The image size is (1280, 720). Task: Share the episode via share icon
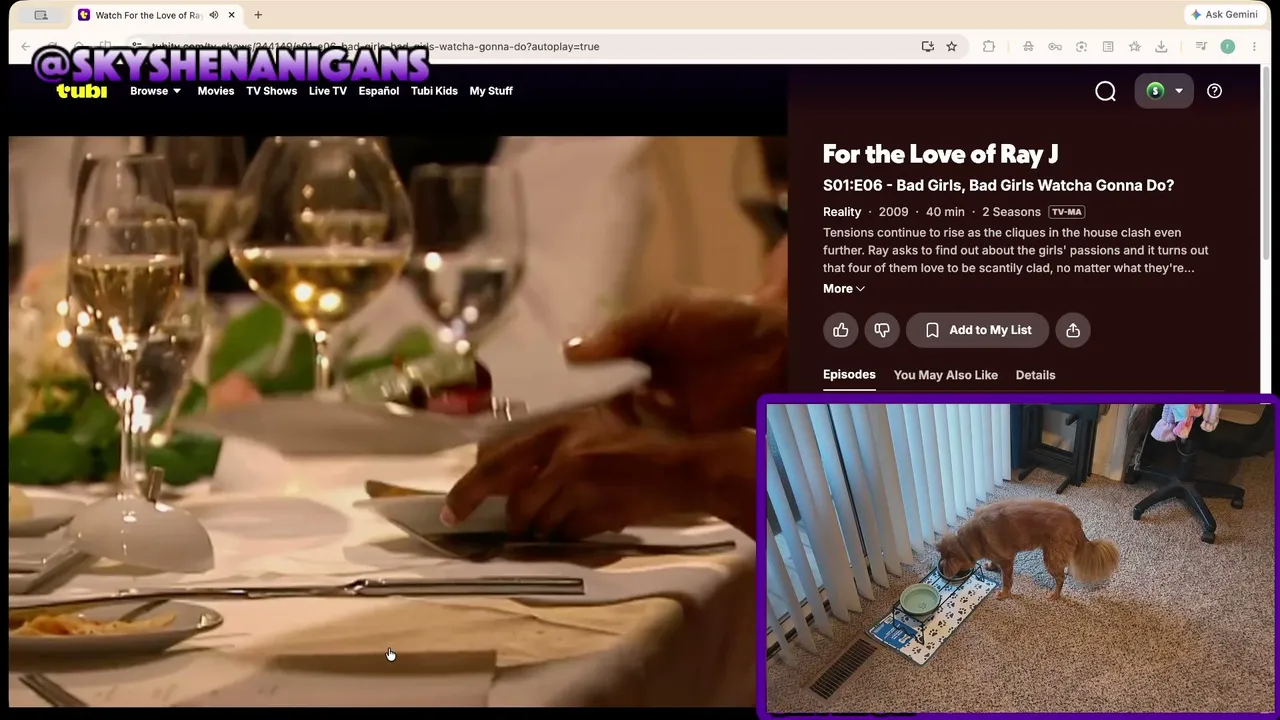[1073, 330]
